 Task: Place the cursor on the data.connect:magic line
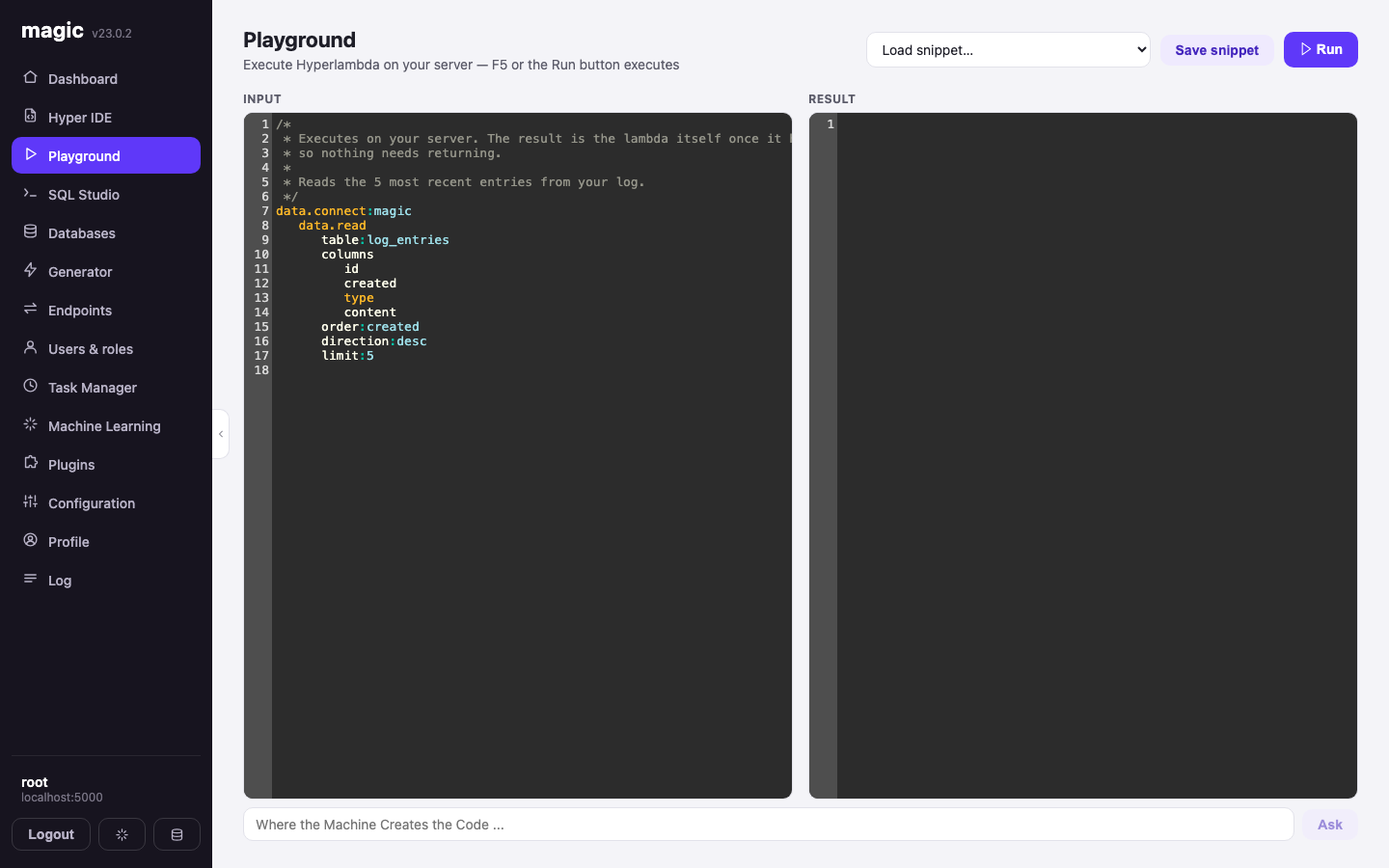click(x=343, y=211)
